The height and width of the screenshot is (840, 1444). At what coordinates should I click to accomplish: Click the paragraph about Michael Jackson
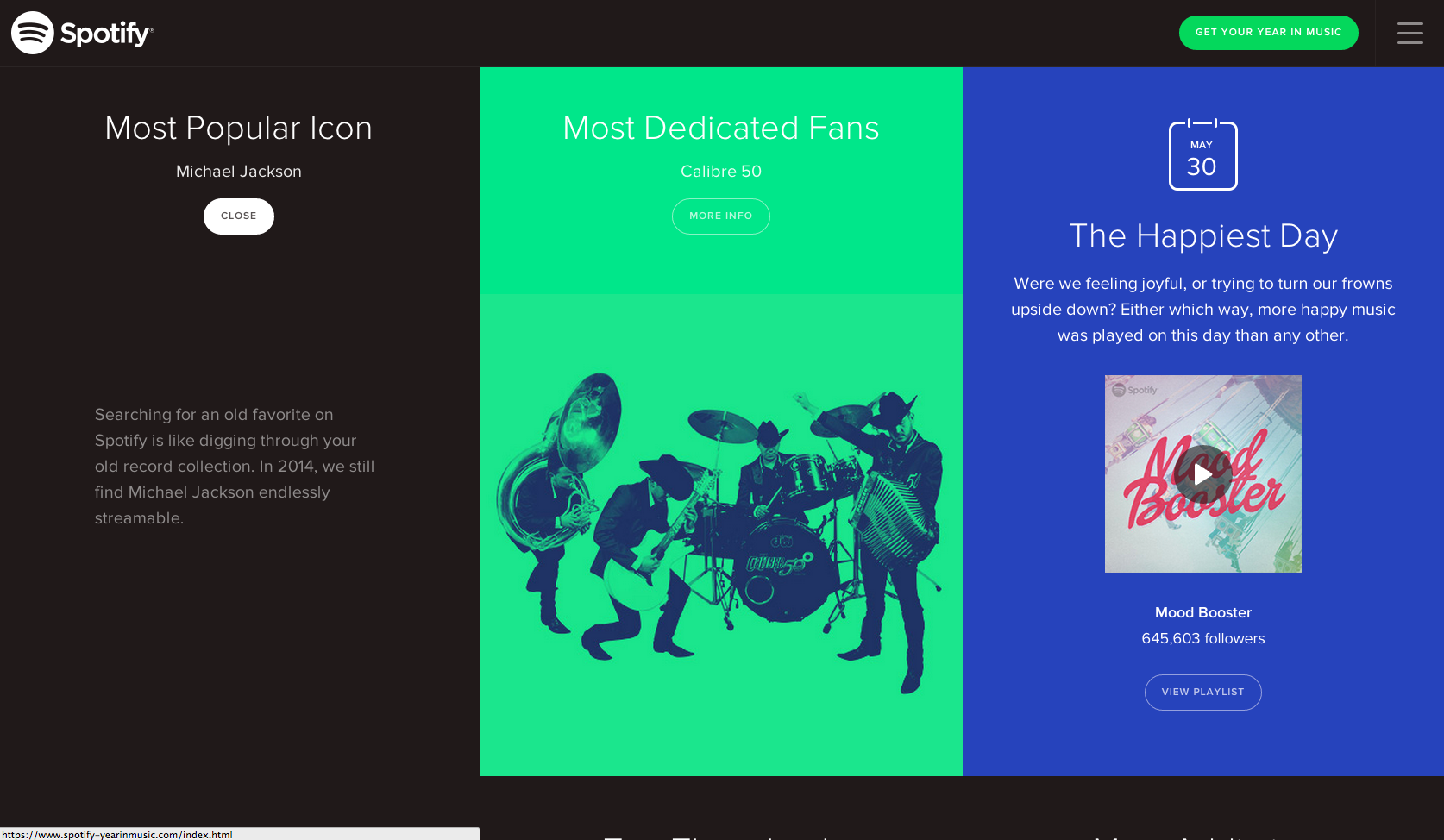(x=235, y=467)
